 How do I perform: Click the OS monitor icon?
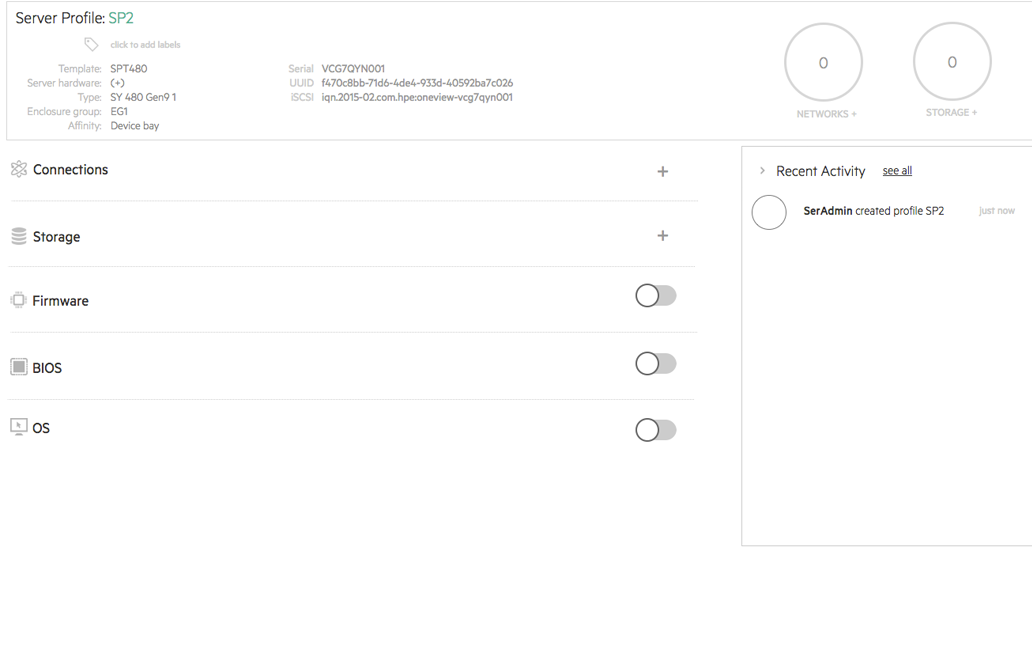point(18,427)
